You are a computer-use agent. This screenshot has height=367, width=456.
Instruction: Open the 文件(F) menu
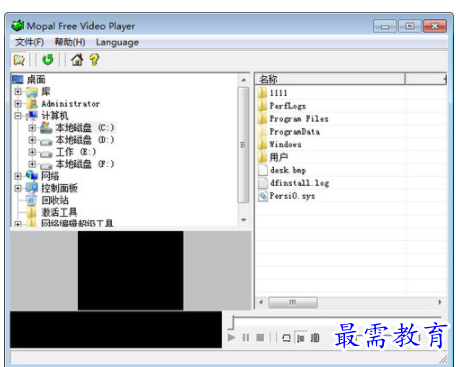[x=29, y=42]
